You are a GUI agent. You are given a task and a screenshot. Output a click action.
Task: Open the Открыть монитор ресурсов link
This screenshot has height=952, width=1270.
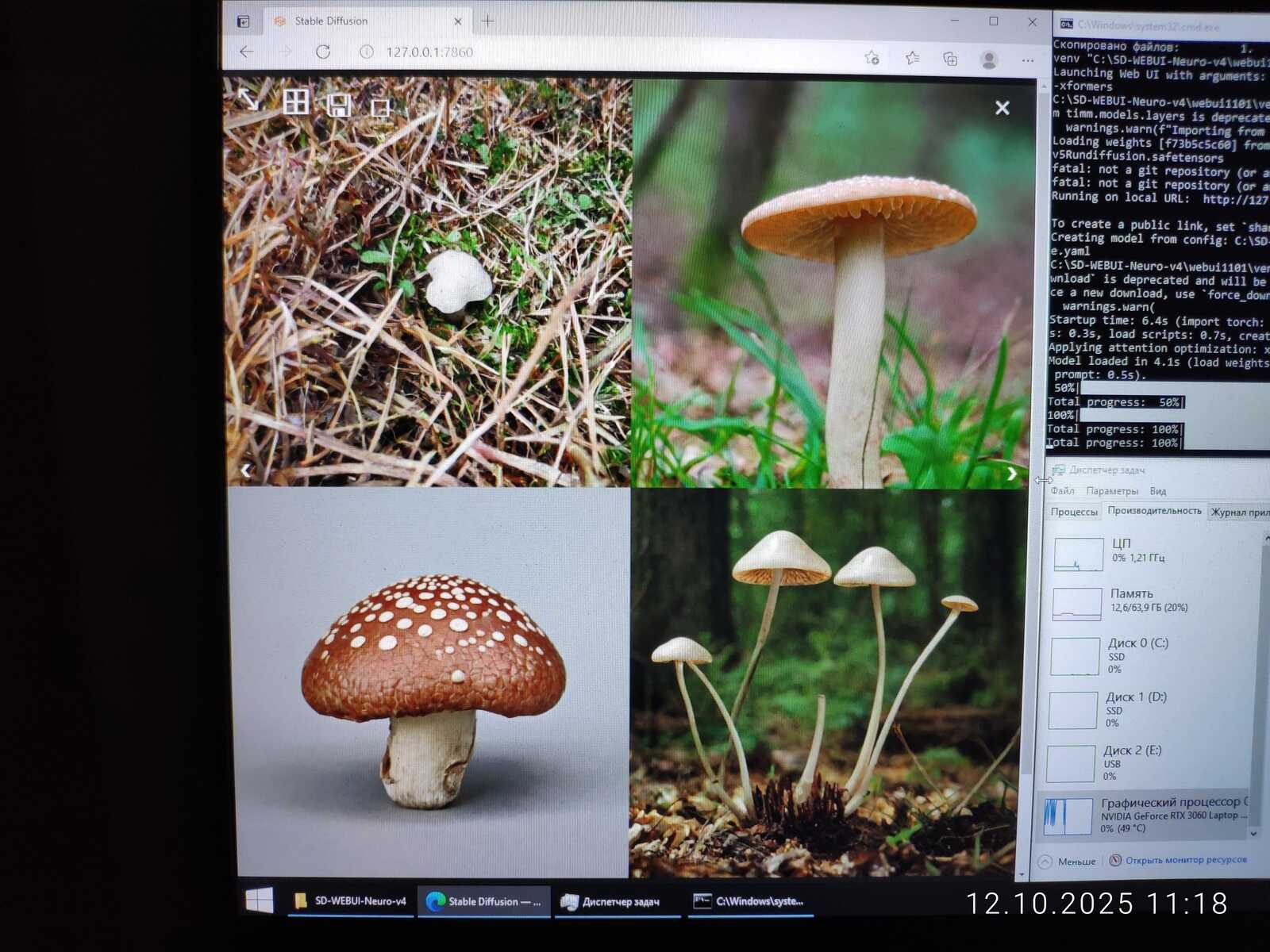[x=1180, y=860]
